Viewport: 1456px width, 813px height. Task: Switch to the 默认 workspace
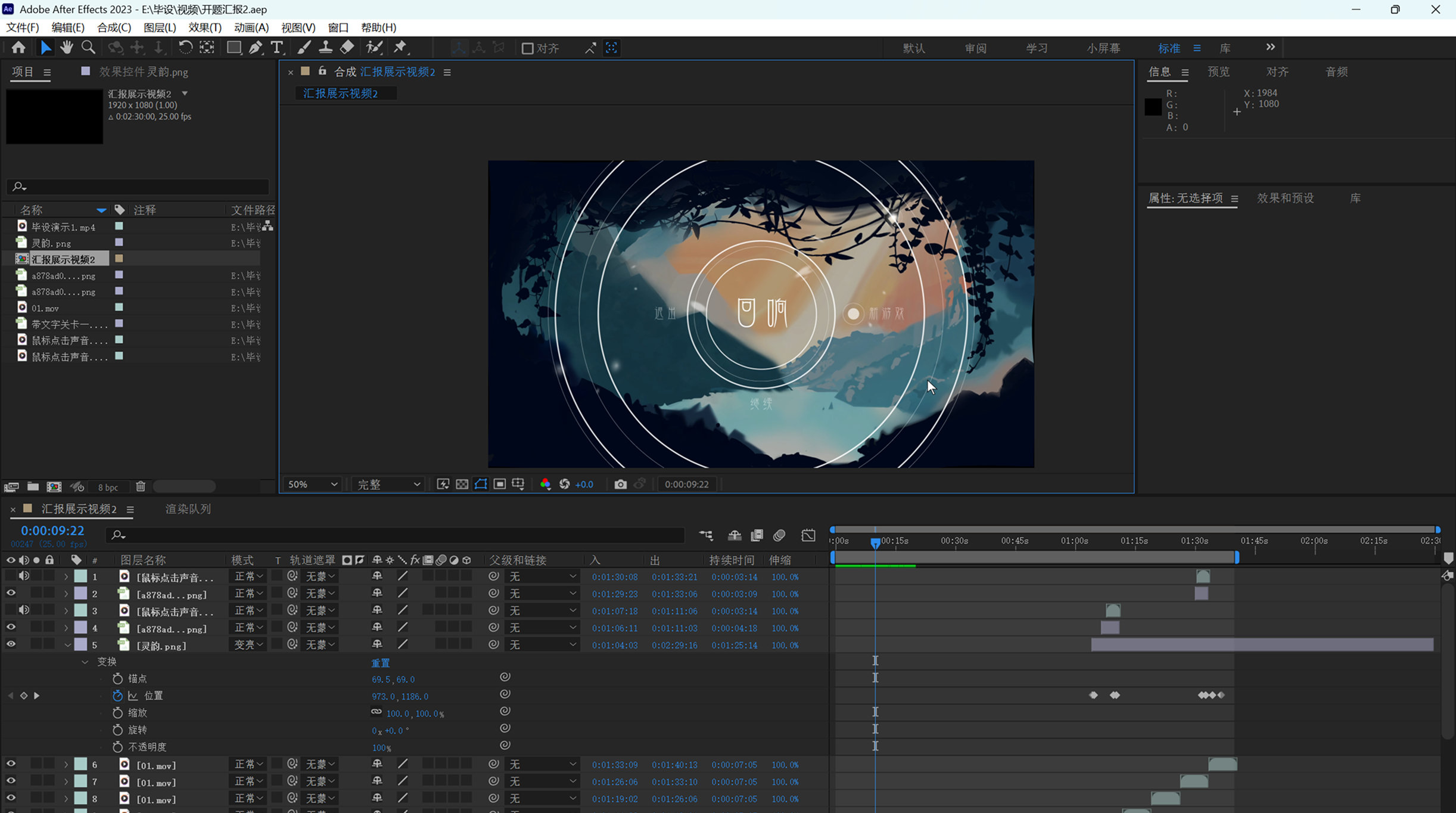click(x=914, y=48)
